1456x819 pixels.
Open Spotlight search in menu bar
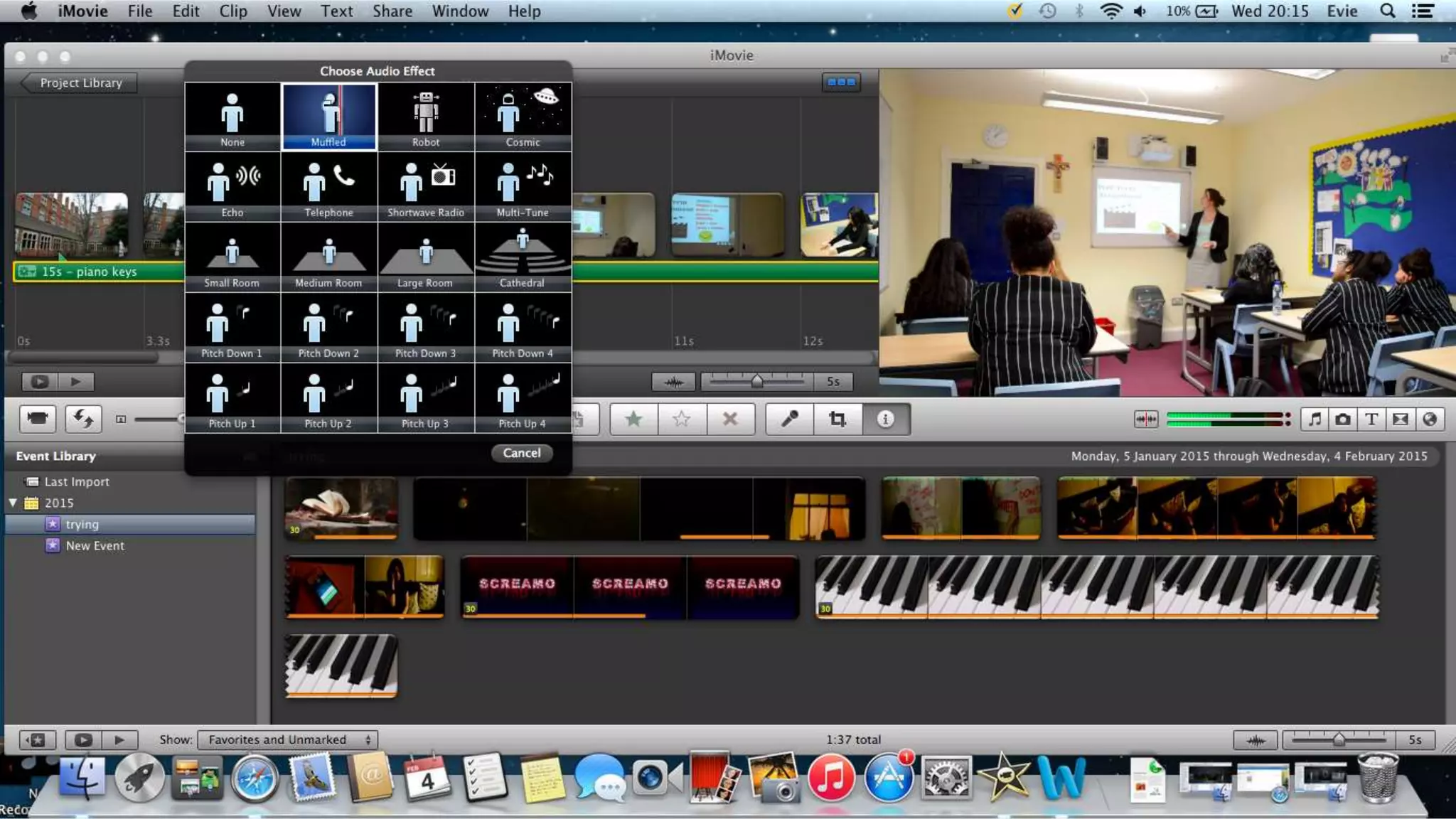point(1387,11)
